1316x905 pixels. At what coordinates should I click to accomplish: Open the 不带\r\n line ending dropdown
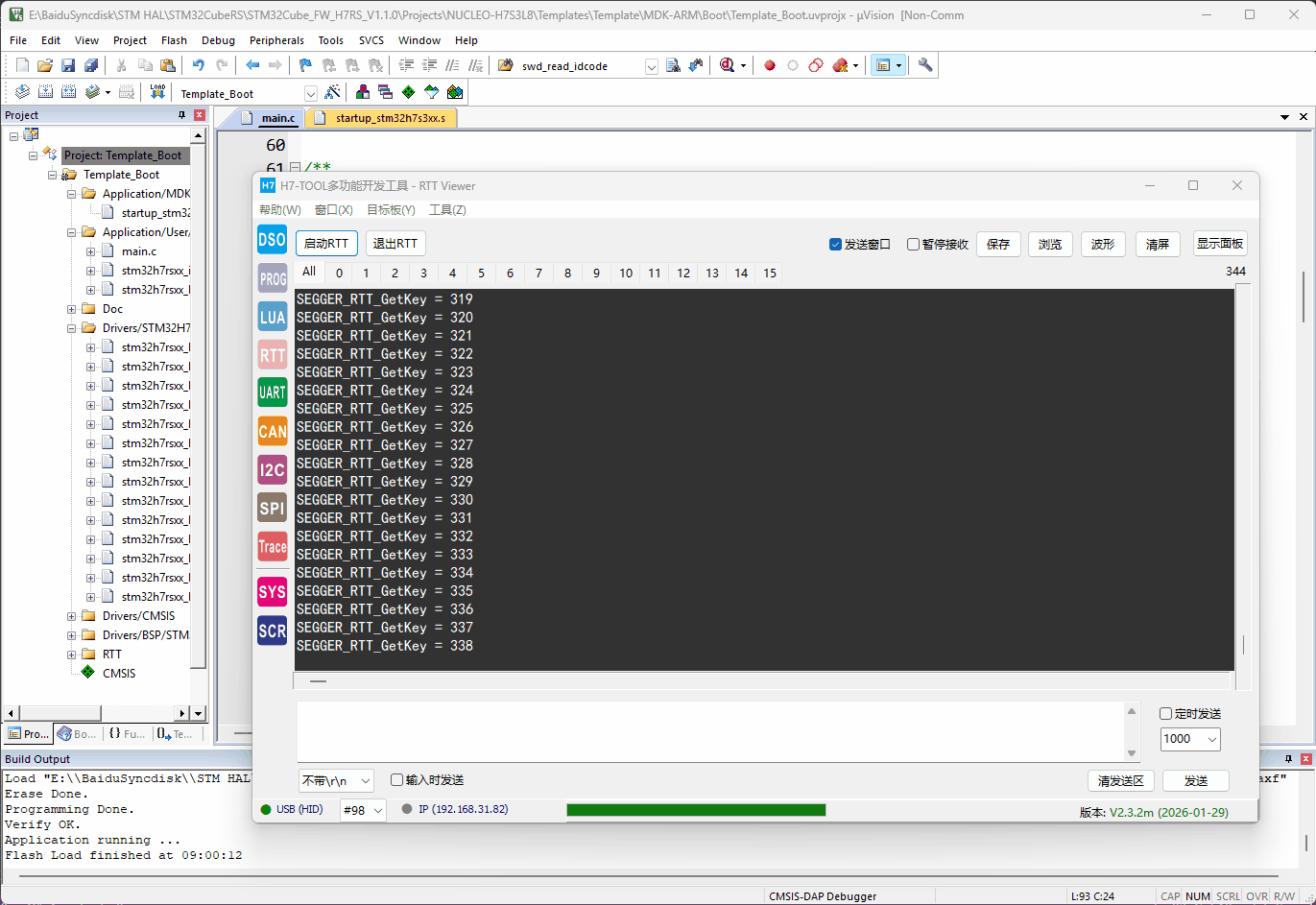[336, 780]
